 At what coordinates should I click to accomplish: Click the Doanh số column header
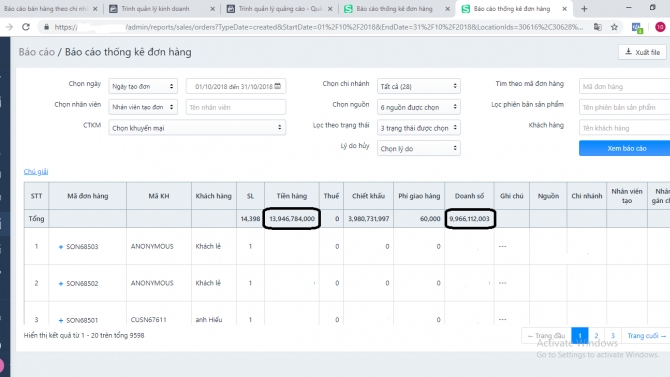469,196
